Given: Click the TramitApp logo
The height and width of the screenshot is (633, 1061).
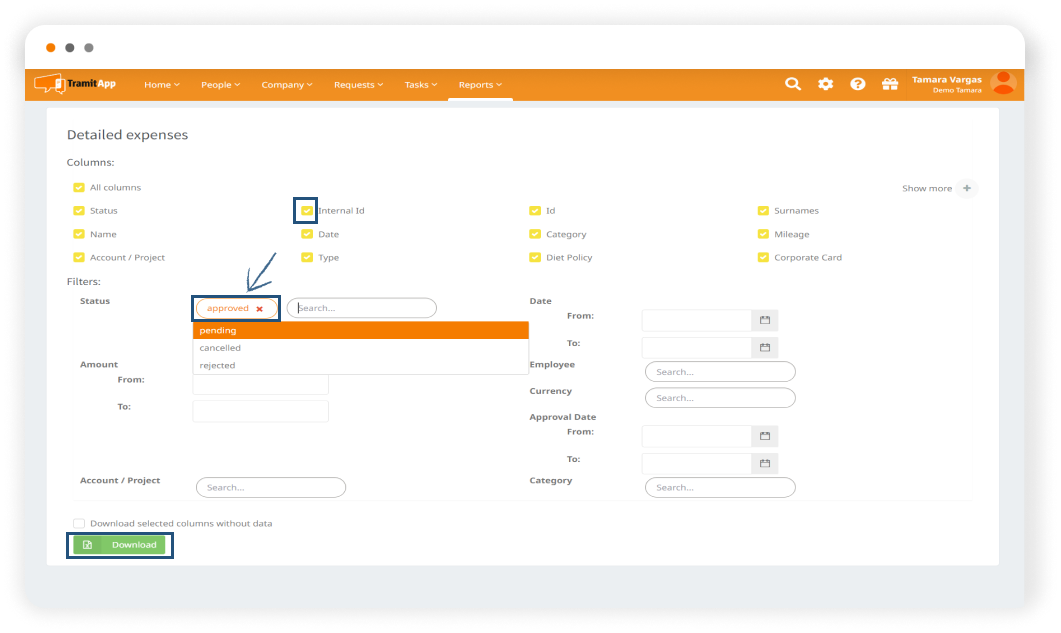Looking at the screenshot, I should [76, 84].
